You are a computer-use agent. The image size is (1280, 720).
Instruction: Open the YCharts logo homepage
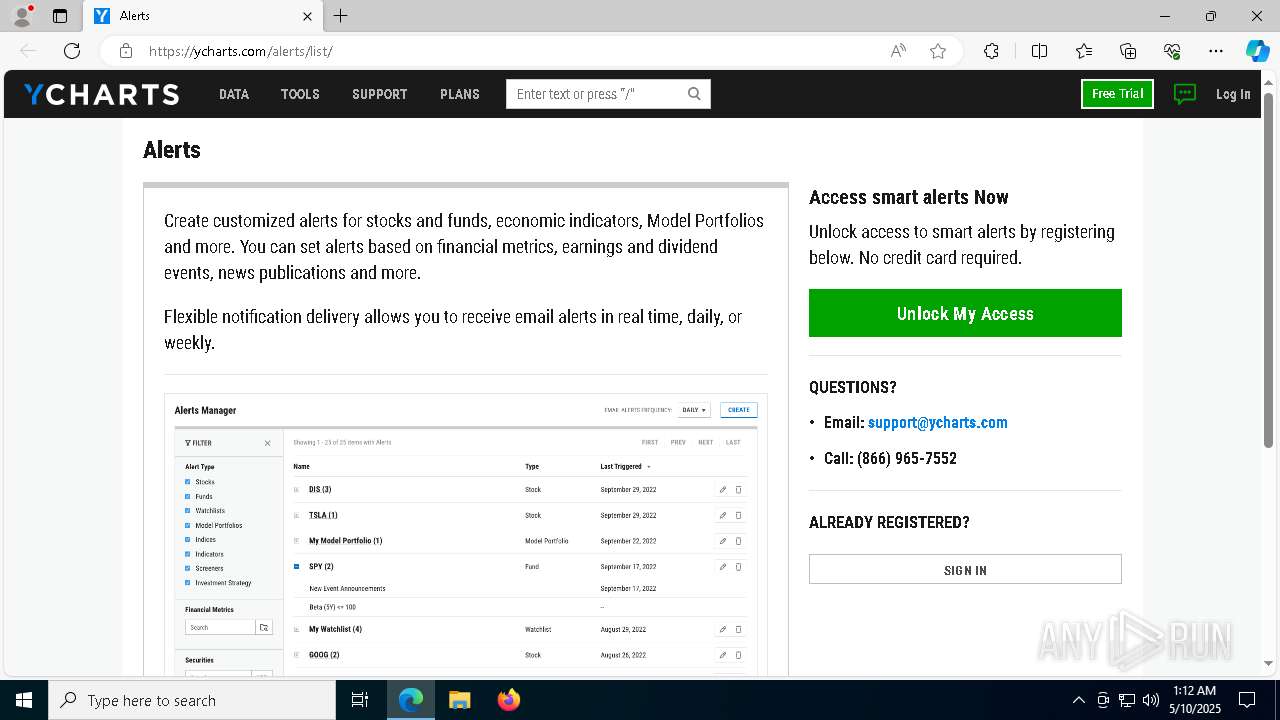click(101, 94)
